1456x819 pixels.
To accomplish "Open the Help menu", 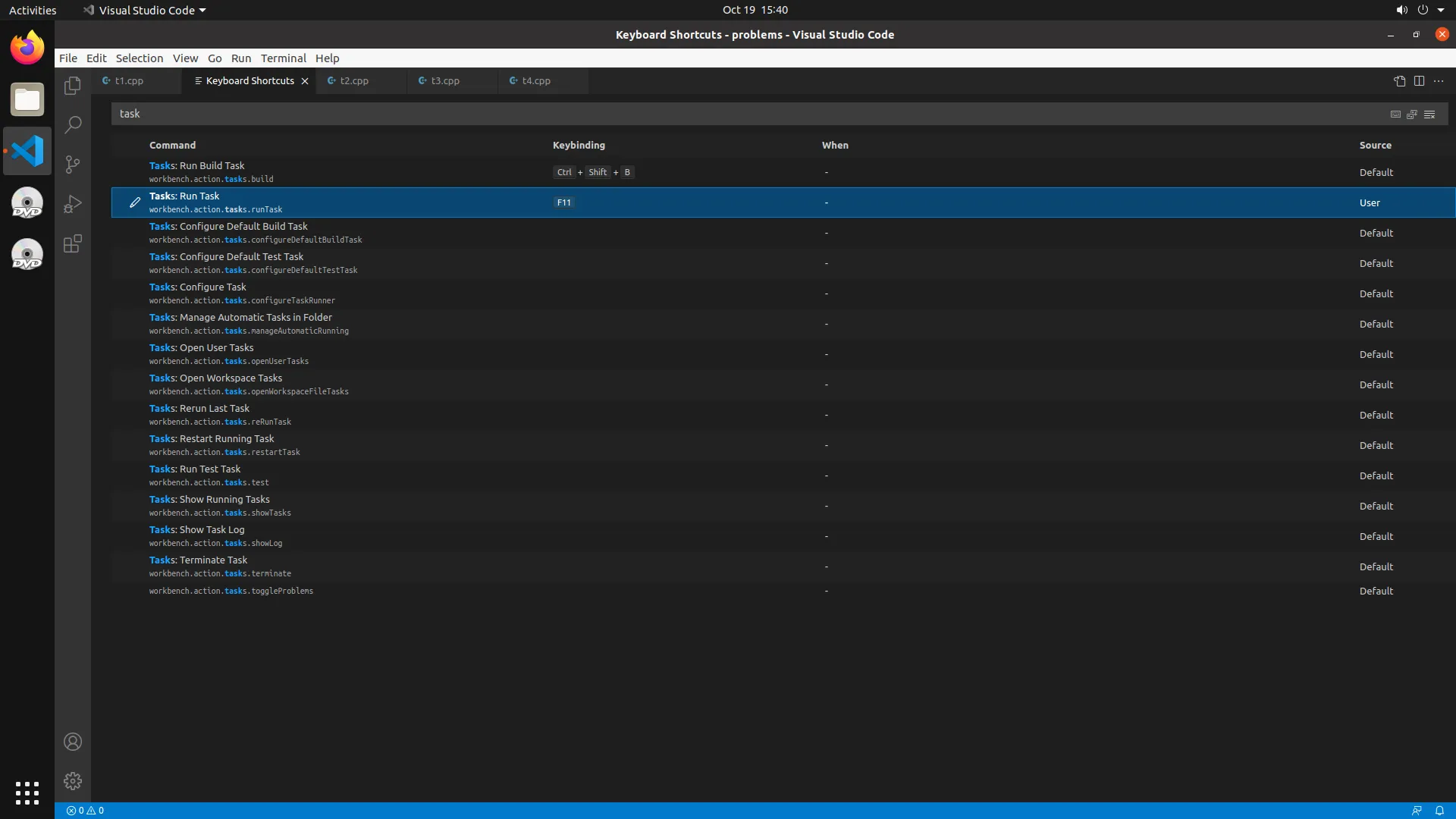I will (x=328, y=58).
